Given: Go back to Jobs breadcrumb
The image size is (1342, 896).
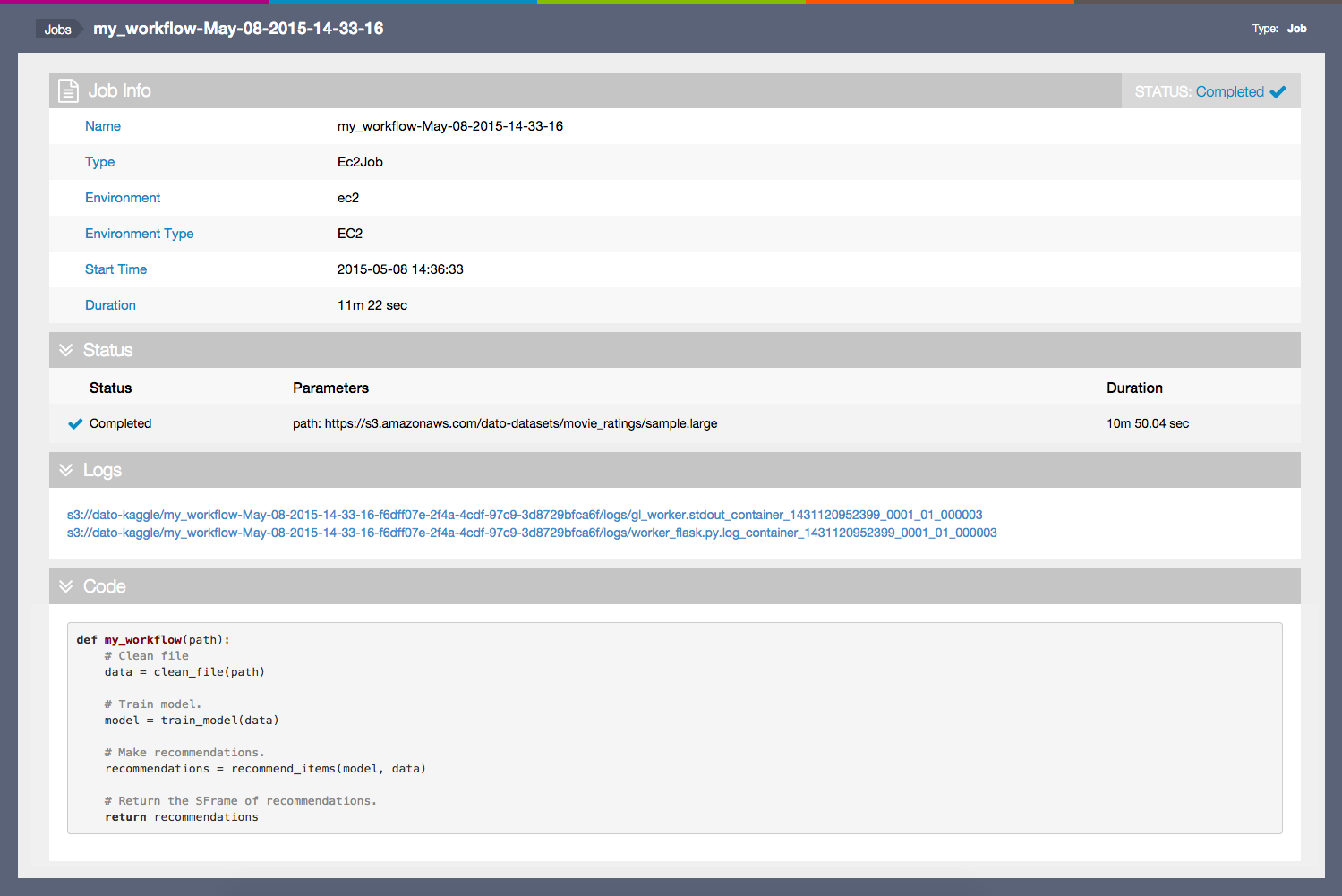Looking at the screenshot, I should [x=57, y=30].
